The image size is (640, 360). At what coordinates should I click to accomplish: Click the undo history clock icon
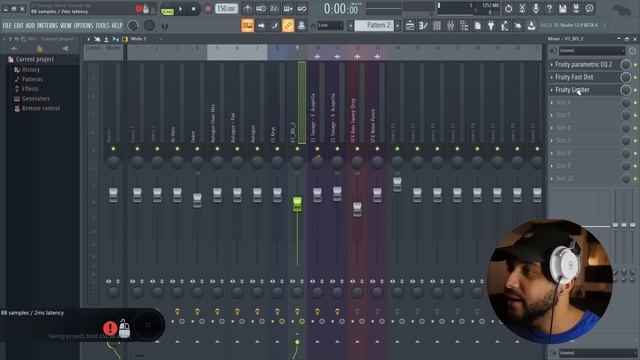pyautogui.click(x=509, y=8)
